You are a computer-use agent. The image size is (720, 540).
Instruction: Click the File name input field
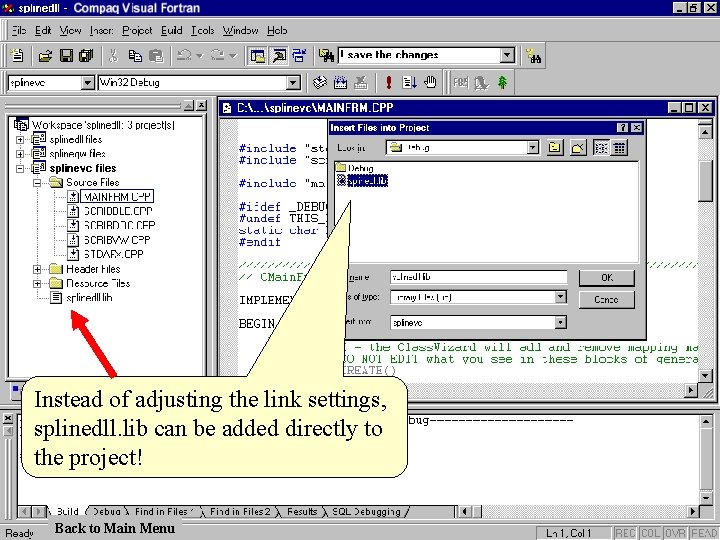click(x=478, y=276)
